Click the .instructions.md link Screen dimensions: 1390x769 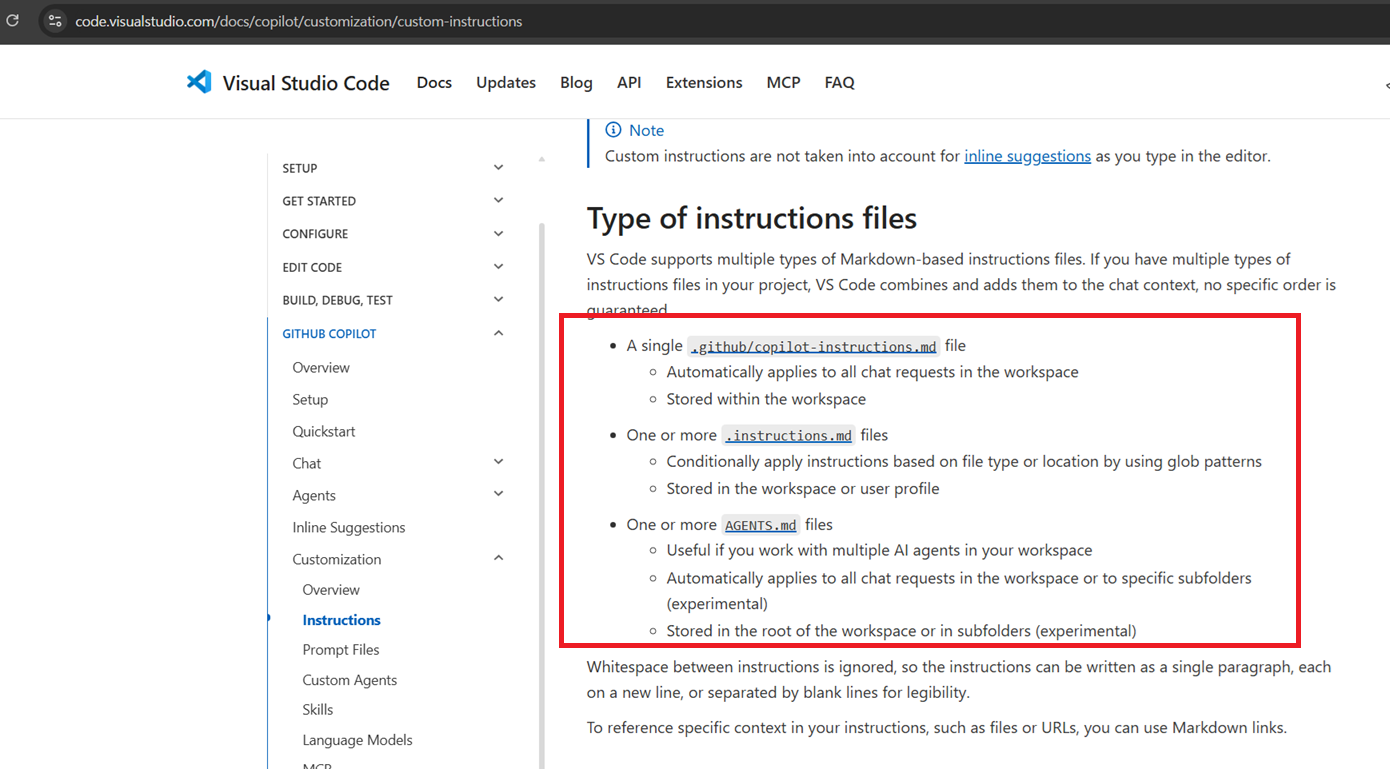point(789,435)
